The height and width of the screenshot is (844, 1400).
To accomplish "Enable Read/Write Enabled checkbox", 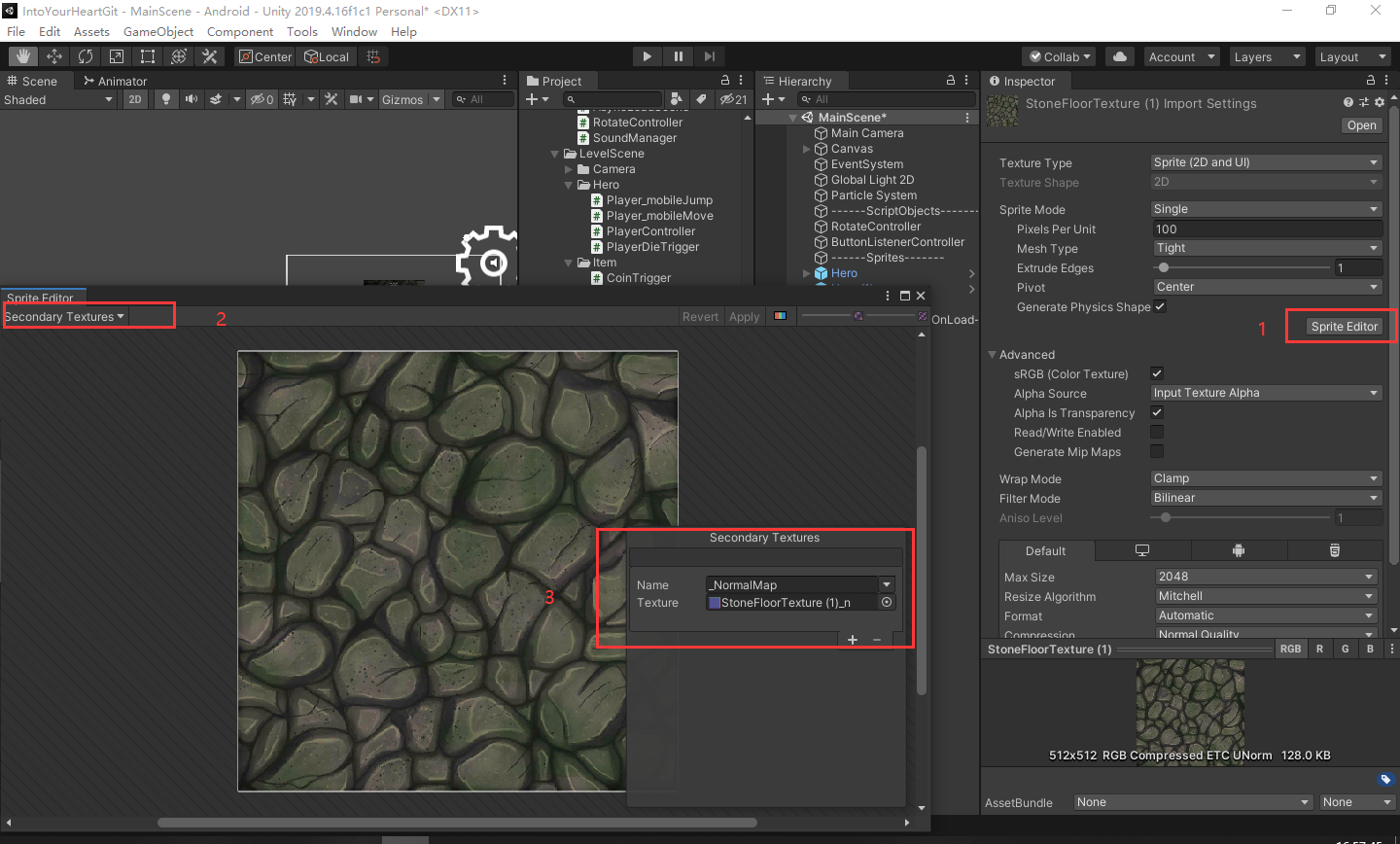I will pyautogui.click(x=1157, y=432).
